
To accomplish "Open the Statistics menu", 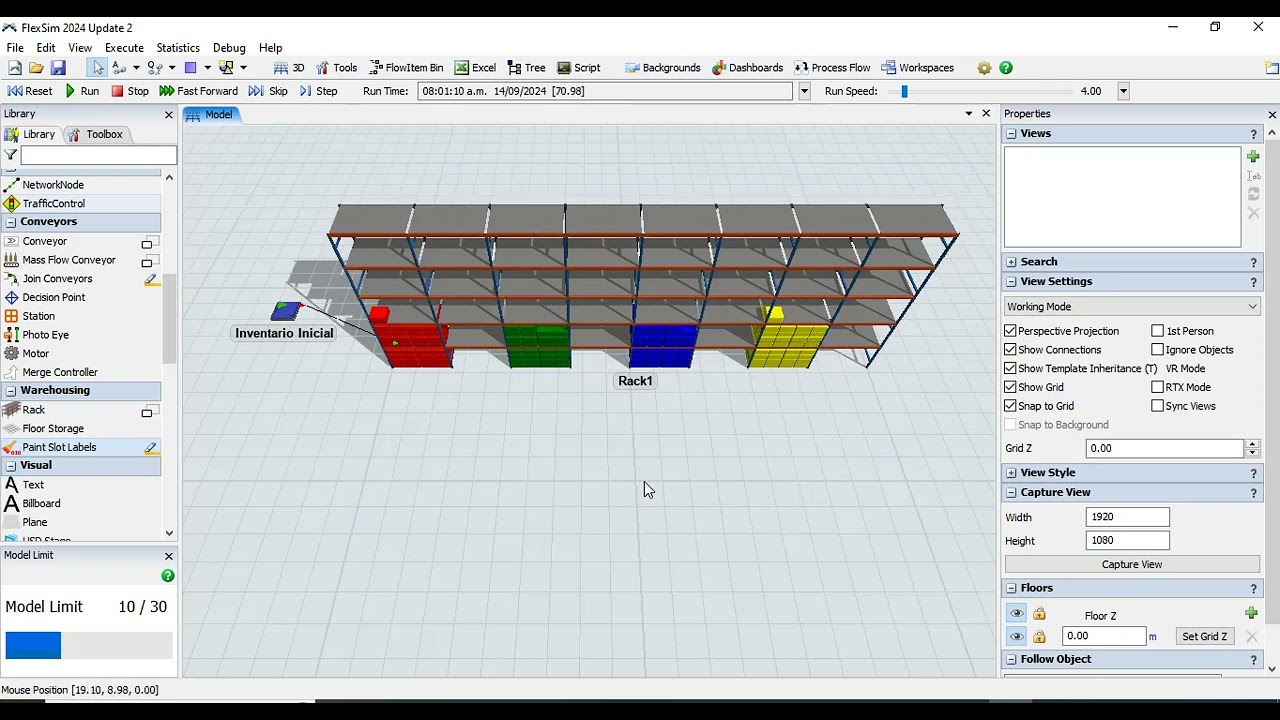I will [178, 48].
